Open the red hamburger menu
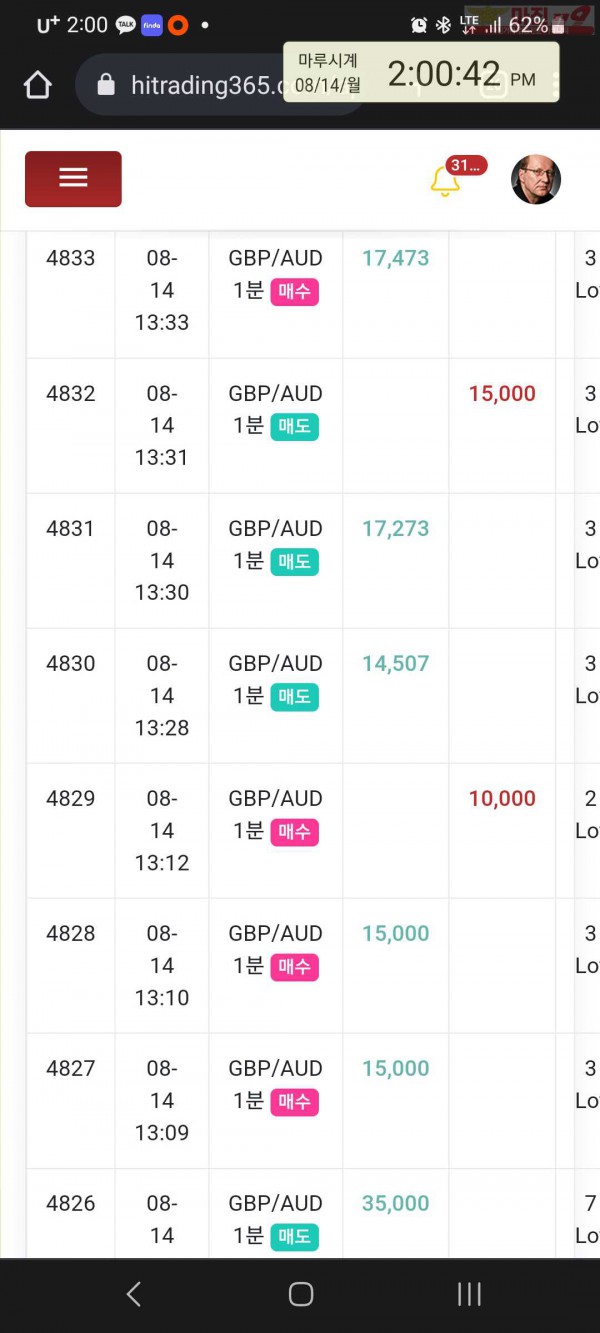The width and height of the screenshot is (600, 1333). [x=73, y=179]
